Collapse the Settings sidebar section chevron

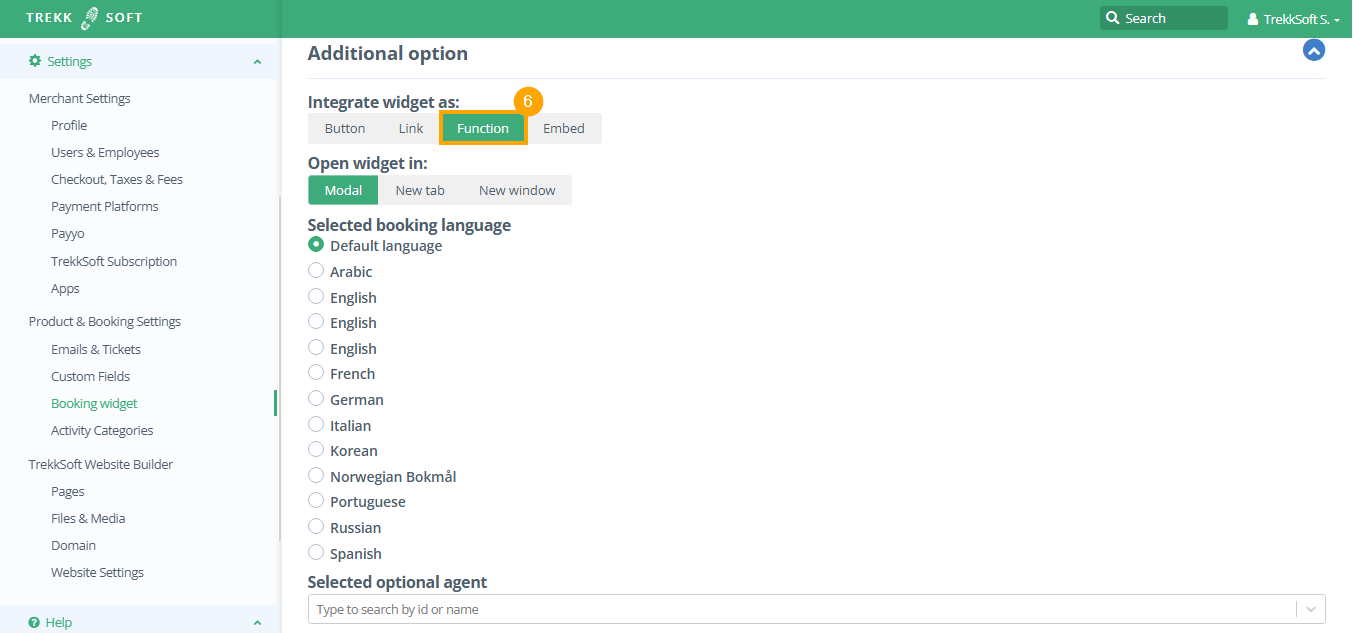click(257, 62)
